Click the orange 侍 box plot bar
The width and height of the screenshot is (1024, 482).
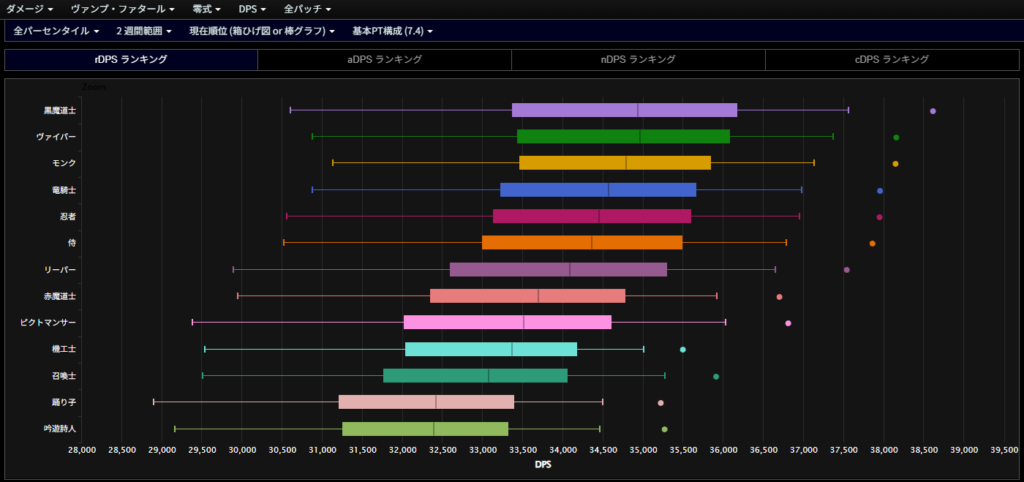coord(582,243)
